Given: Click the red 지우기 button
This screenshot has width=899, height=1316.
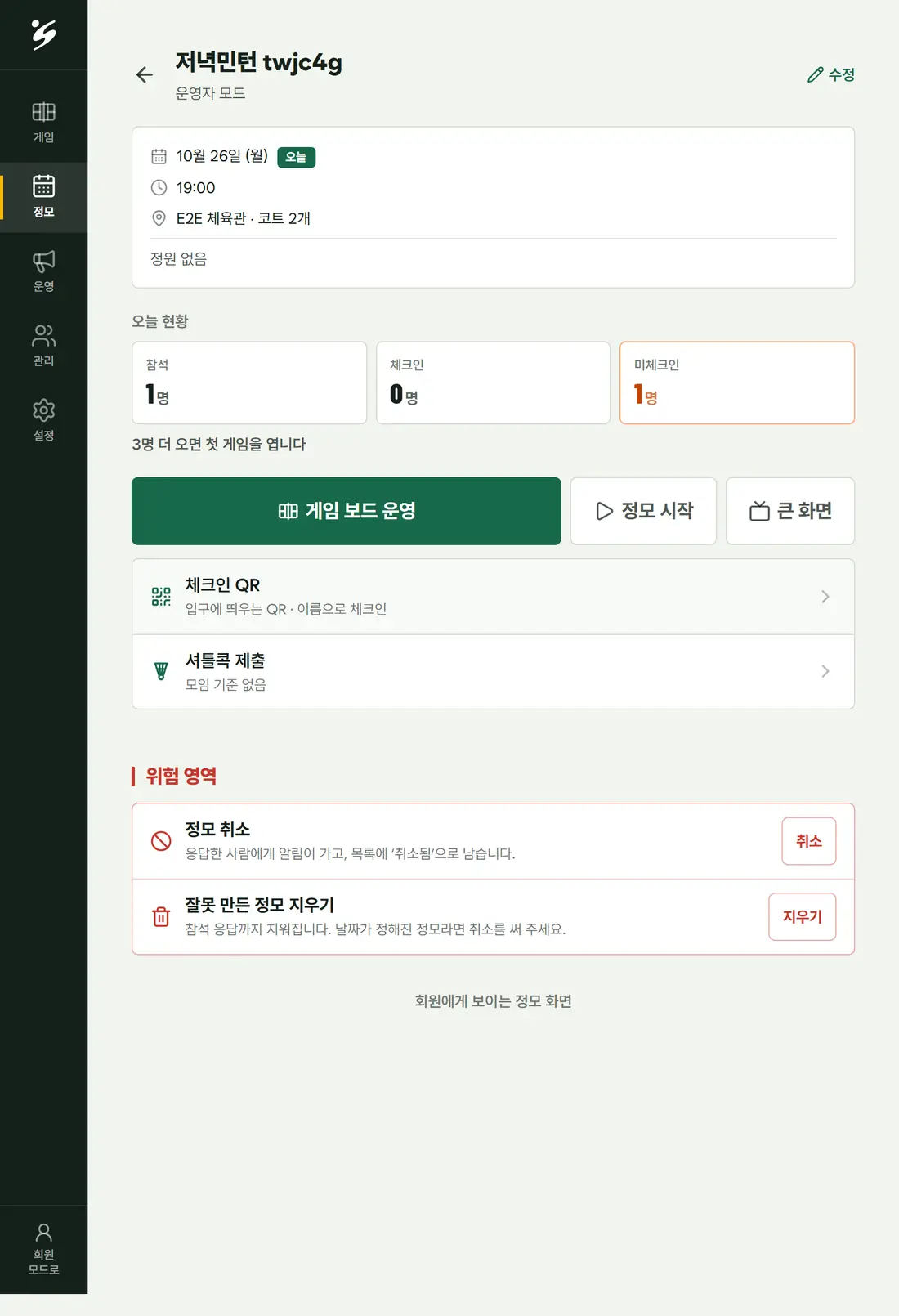Looking at the screenshot, I should (x=803, y=917).
